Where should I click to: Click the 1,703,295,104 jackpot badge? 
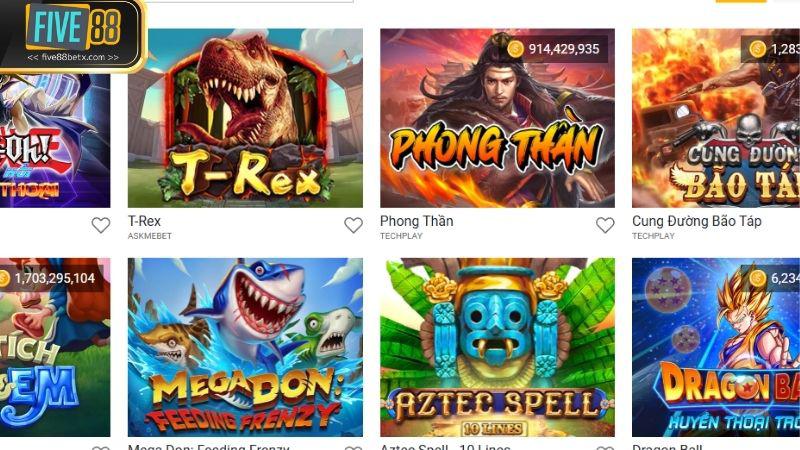pos(52,278)
